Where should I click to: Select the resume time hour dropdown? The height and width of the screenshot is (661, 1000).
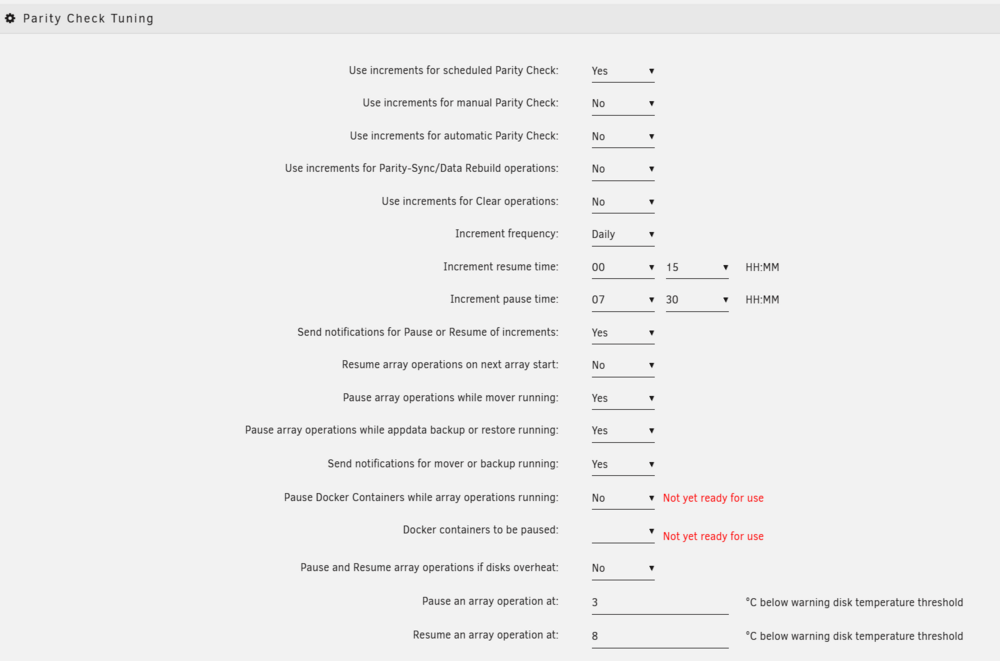point(622,267)
